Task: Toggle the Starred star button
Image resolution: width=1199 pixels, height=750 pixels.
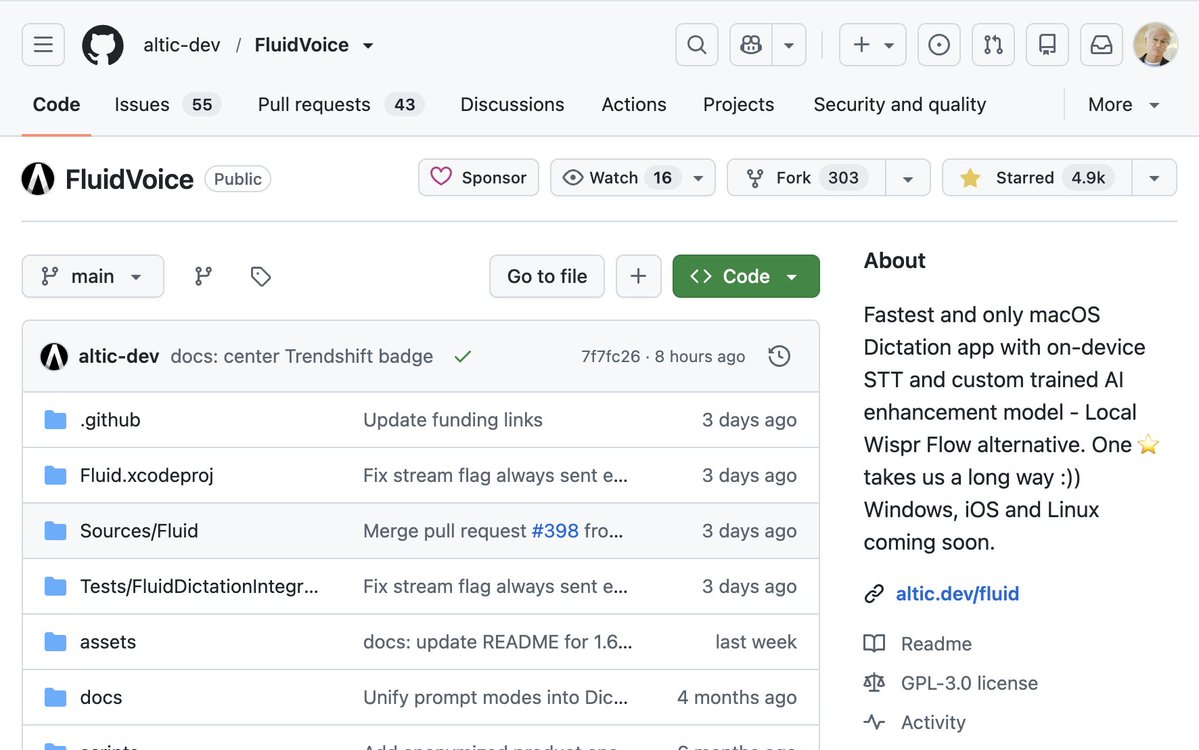Action: pyautogui.click(x=1037, y=177)
